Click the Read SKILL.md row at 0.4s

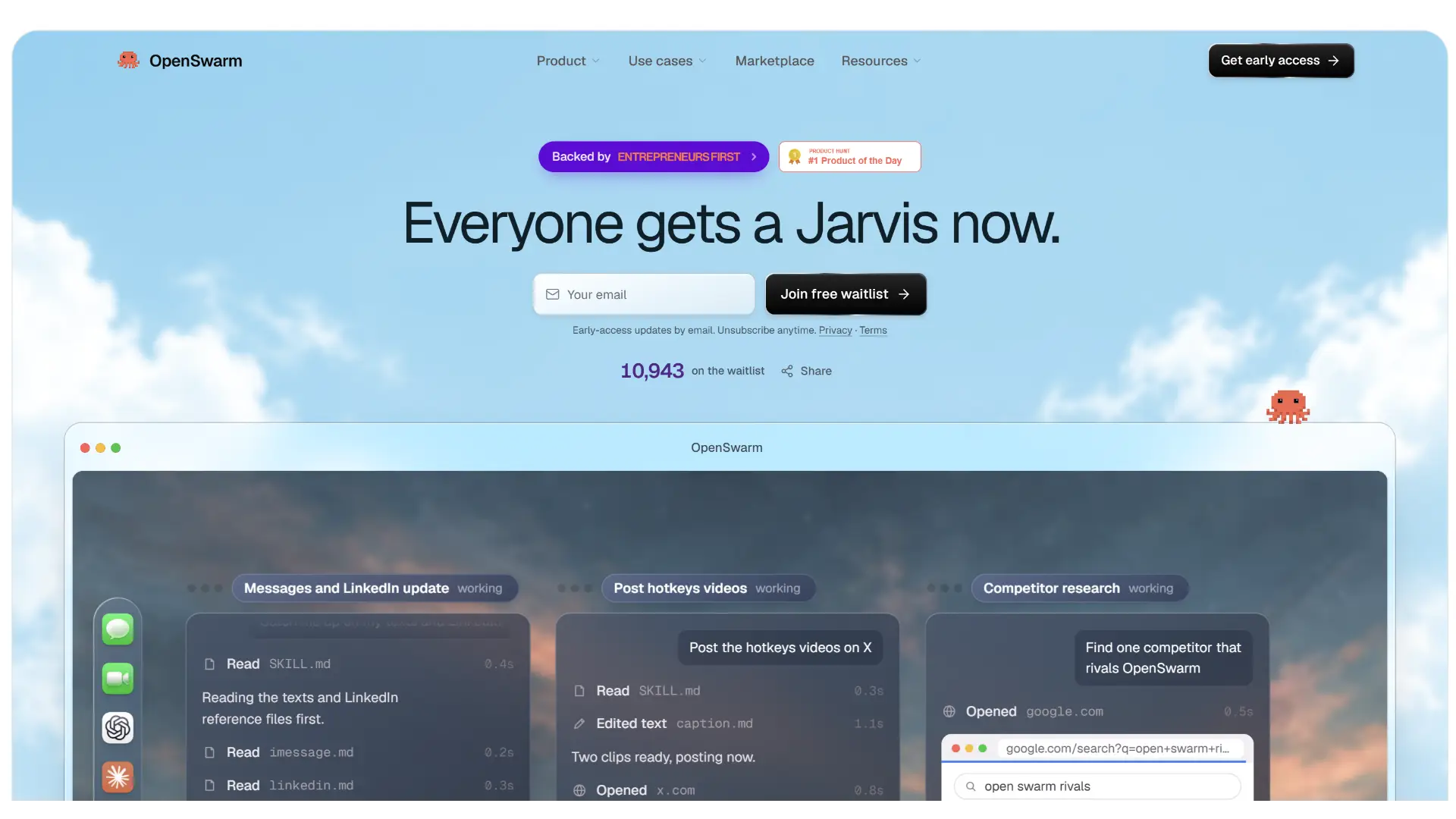pos(359,664)
